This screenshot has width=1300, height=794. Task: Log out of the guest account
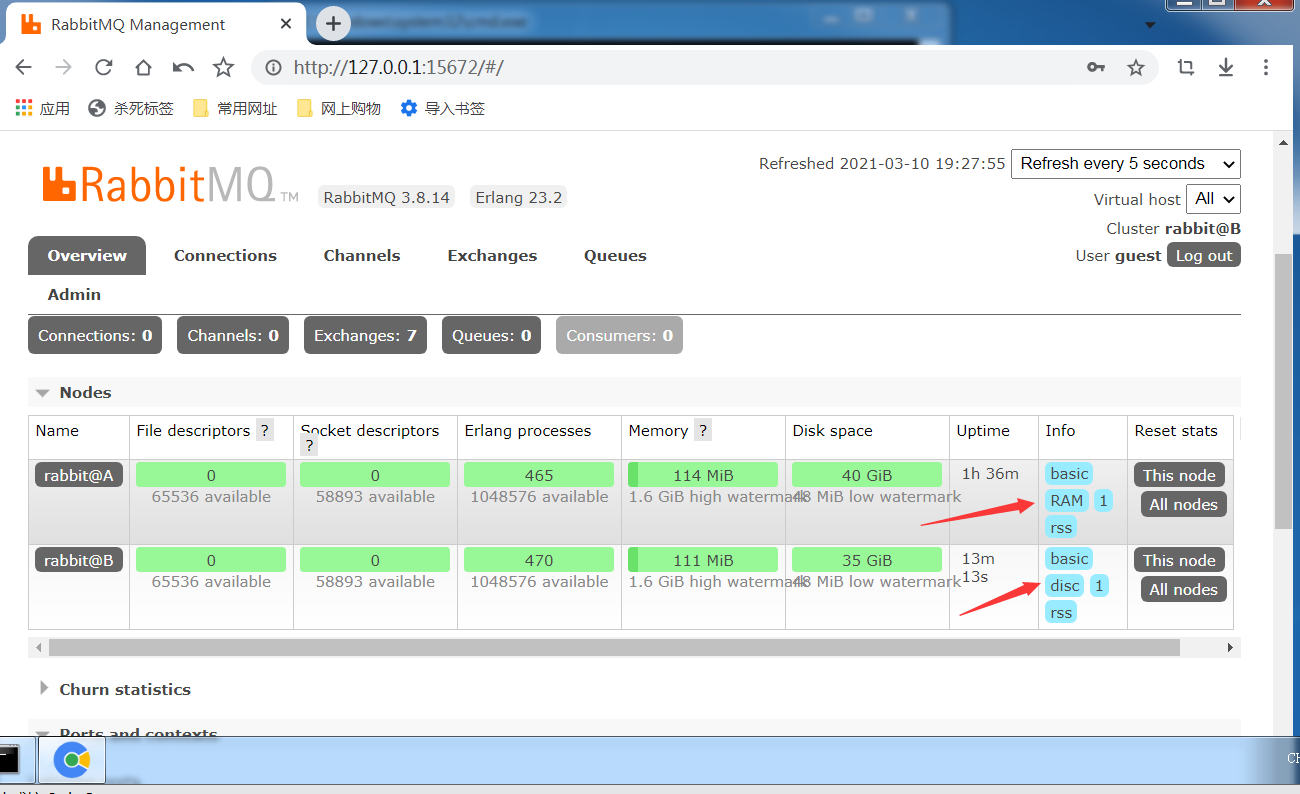pos(1204,255)
